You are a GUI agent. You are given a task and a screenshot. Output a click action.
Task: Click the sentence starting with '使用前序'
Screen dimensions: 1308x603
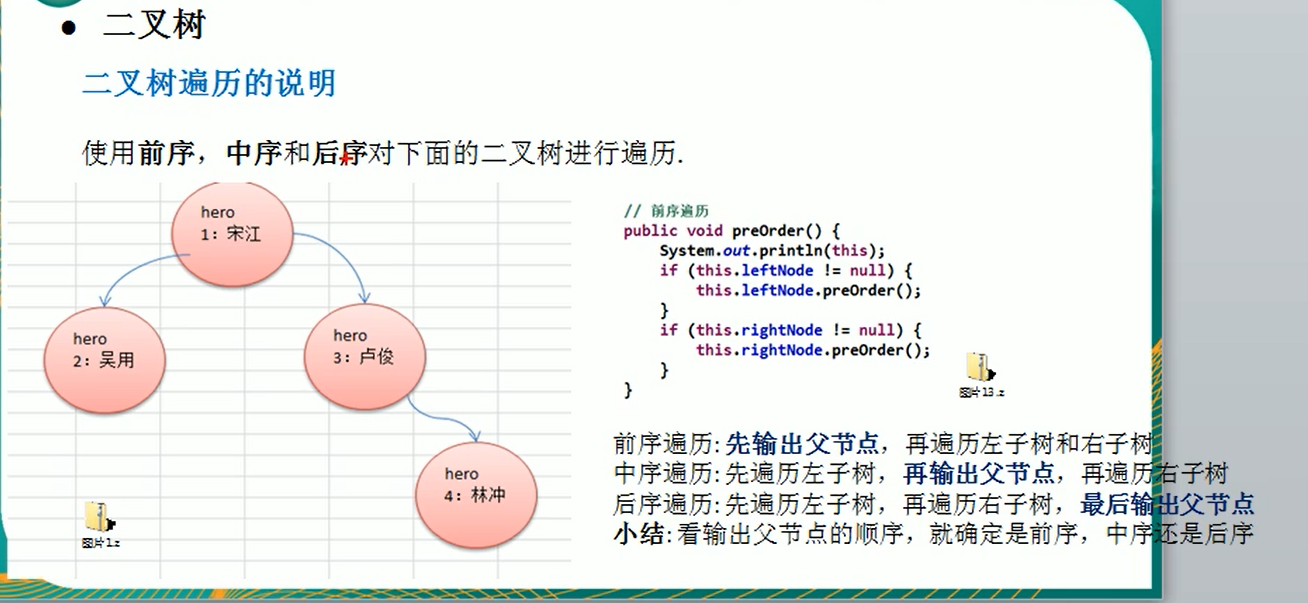click(383, 153)
